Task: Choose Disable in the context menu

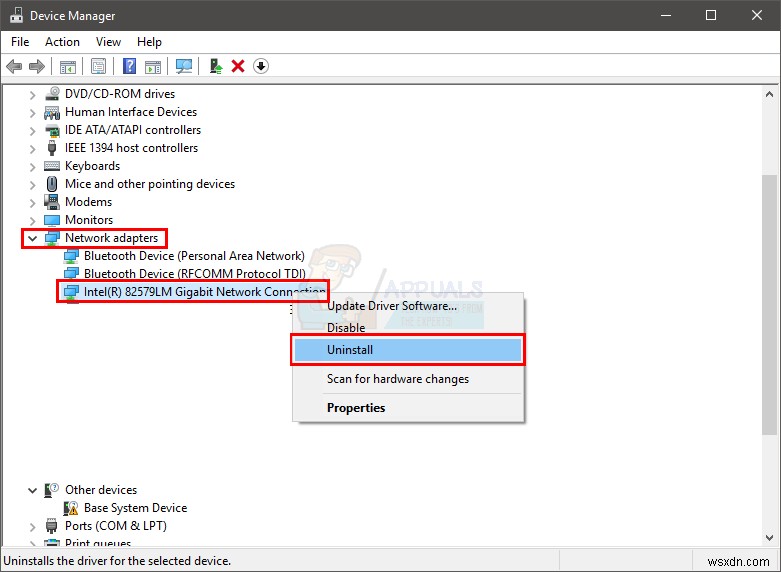Action: click(x=408, y=328)
